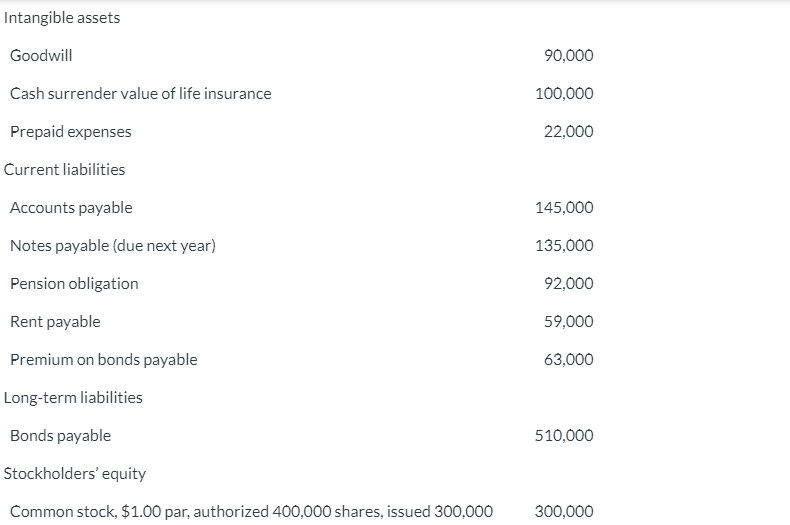Click the Long-term liabilities heading
790x525 pixels.
[x=73, y=397]
